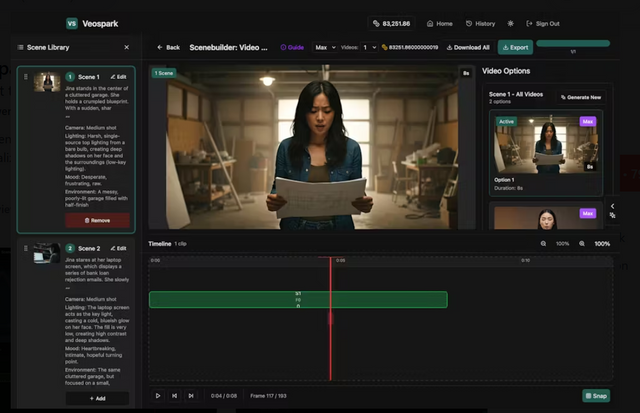
Task: Click the 0:04 / 0:08 time readout
Action: tap(224, 396)
